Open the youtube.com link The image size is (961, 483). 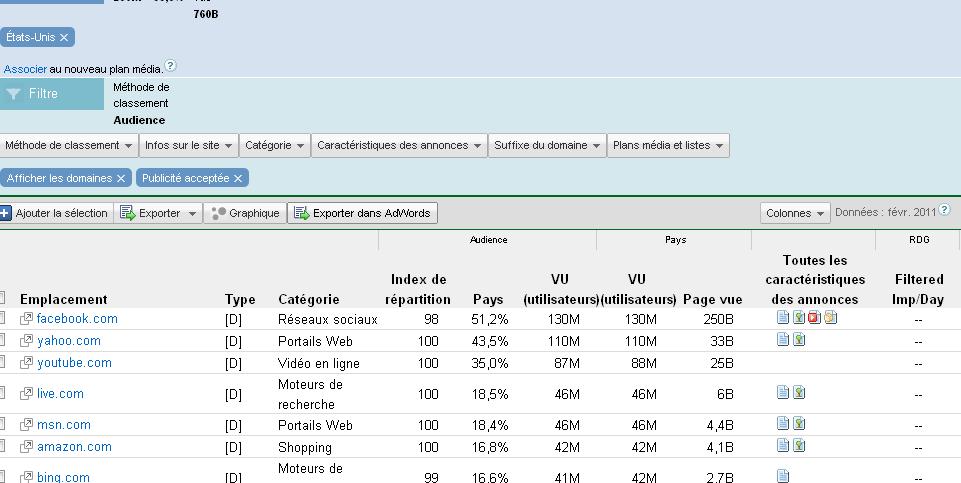(x=74, y=363)
